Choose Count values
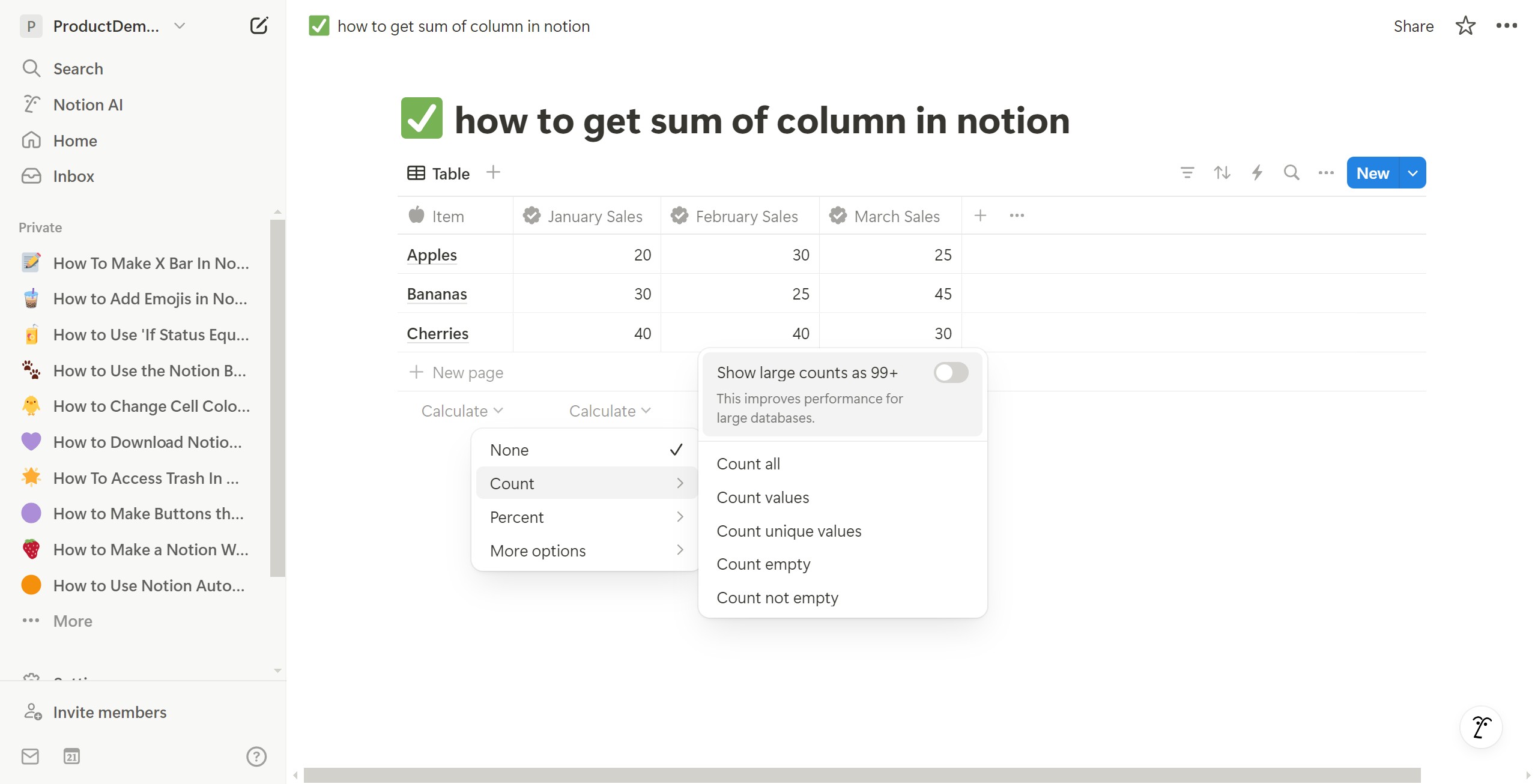The width and height of the screenshot is (1538, 784). (x=843, y=497)
